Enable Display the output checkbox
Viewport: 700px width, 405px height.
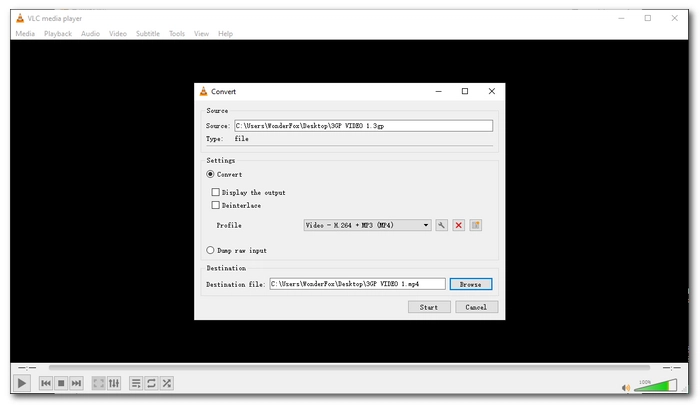click(x=215, y=192)
